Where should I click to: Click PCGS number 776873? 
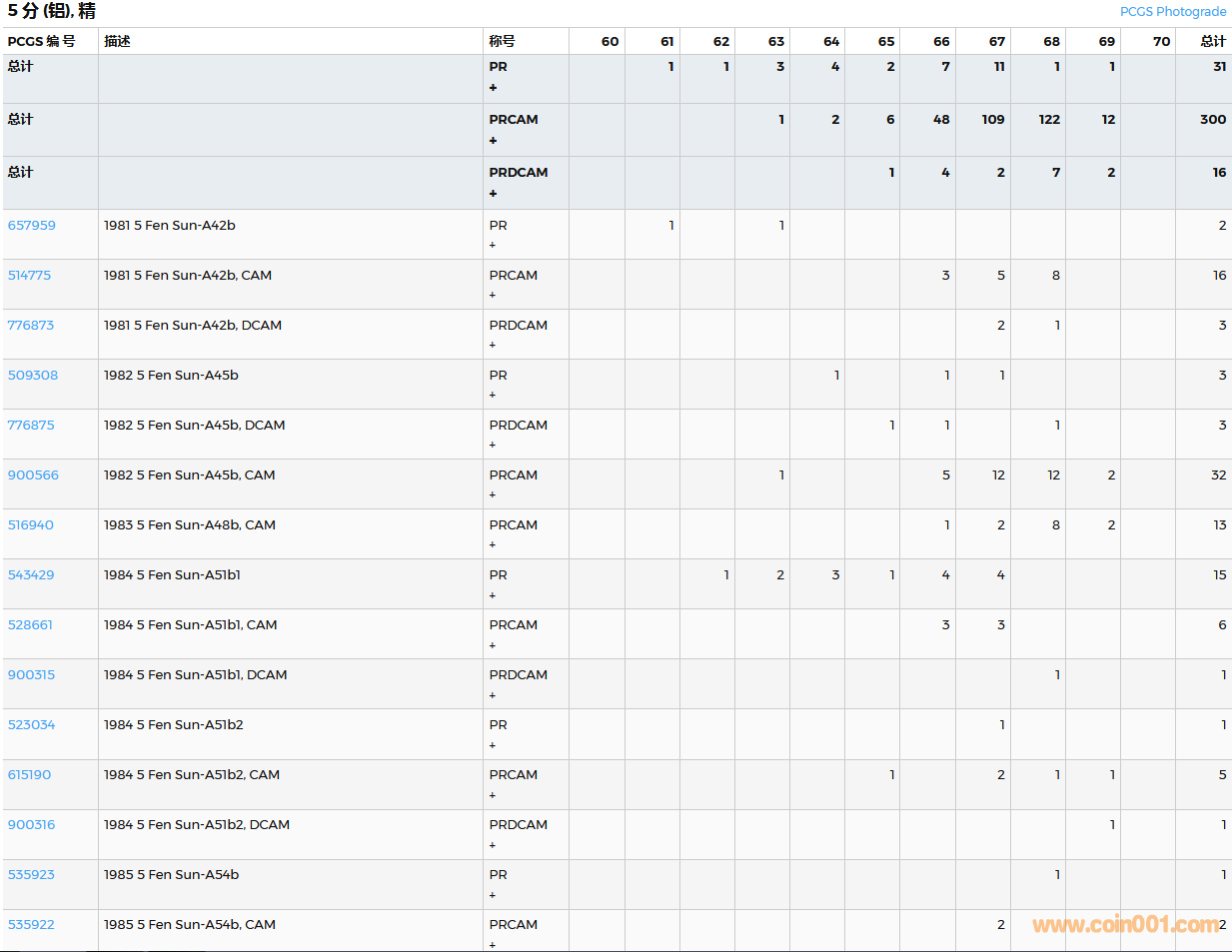pyautogui.click(x=31, y=326)
